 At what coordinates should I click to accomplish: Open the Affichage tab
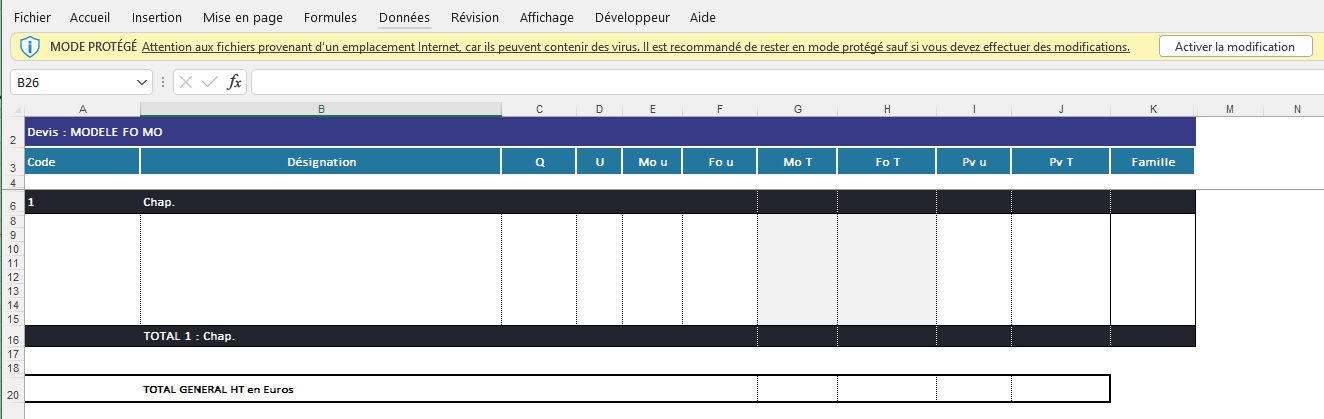tap(547, 18)
